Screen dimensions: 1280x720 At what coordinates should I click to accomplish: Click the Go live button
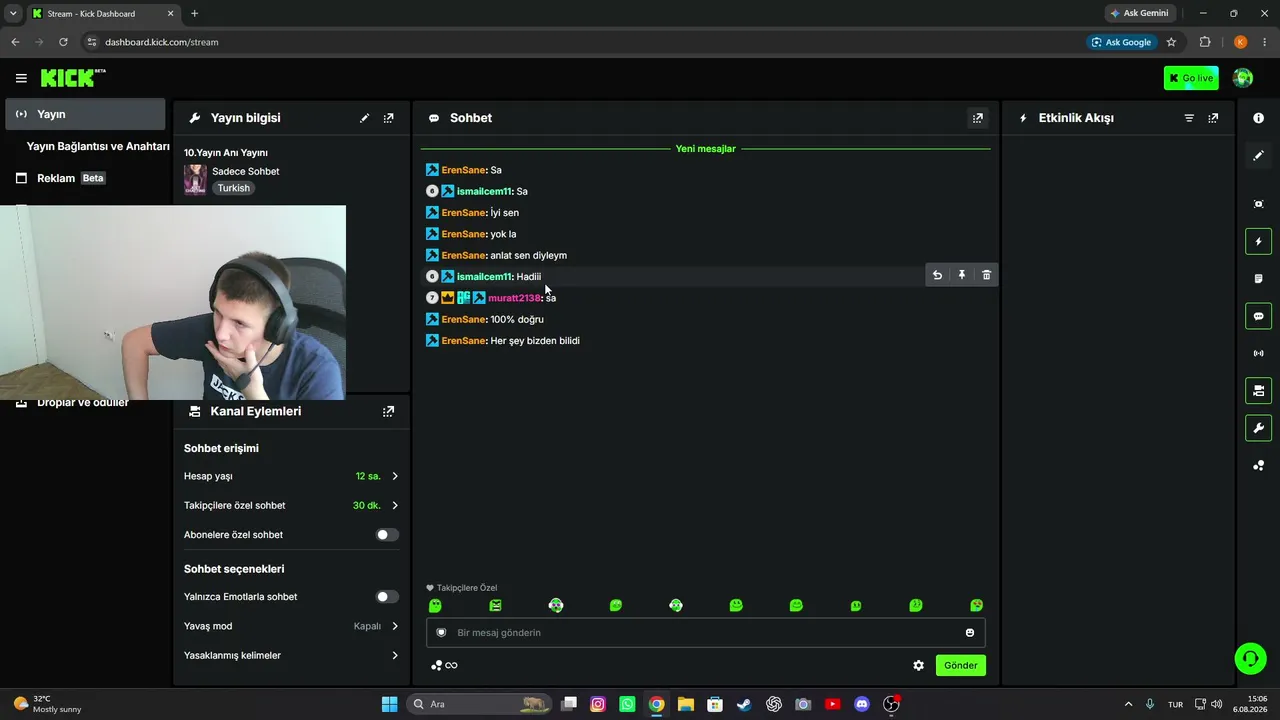1191,78
